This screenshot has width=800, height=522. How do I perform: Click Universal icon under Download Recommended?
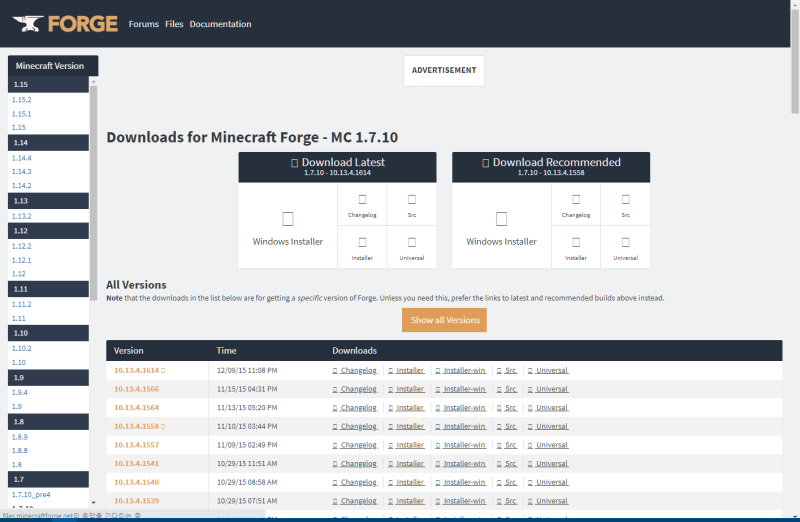coord(626,242)
